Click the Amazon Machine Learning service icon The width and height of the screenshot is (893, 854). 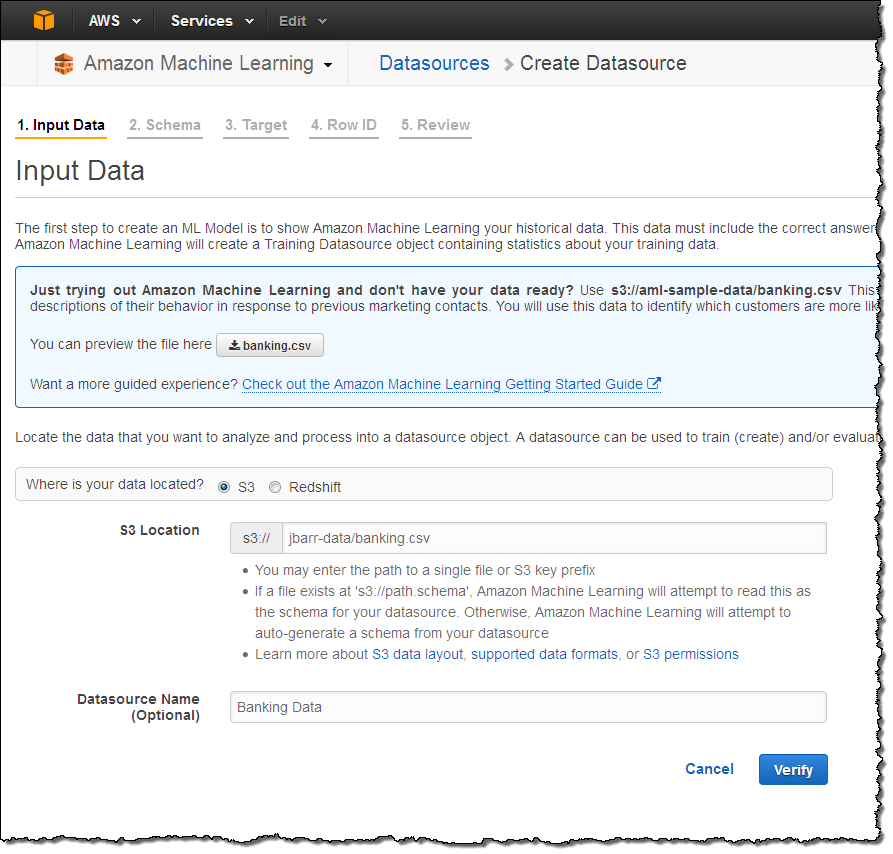point(64,64)
